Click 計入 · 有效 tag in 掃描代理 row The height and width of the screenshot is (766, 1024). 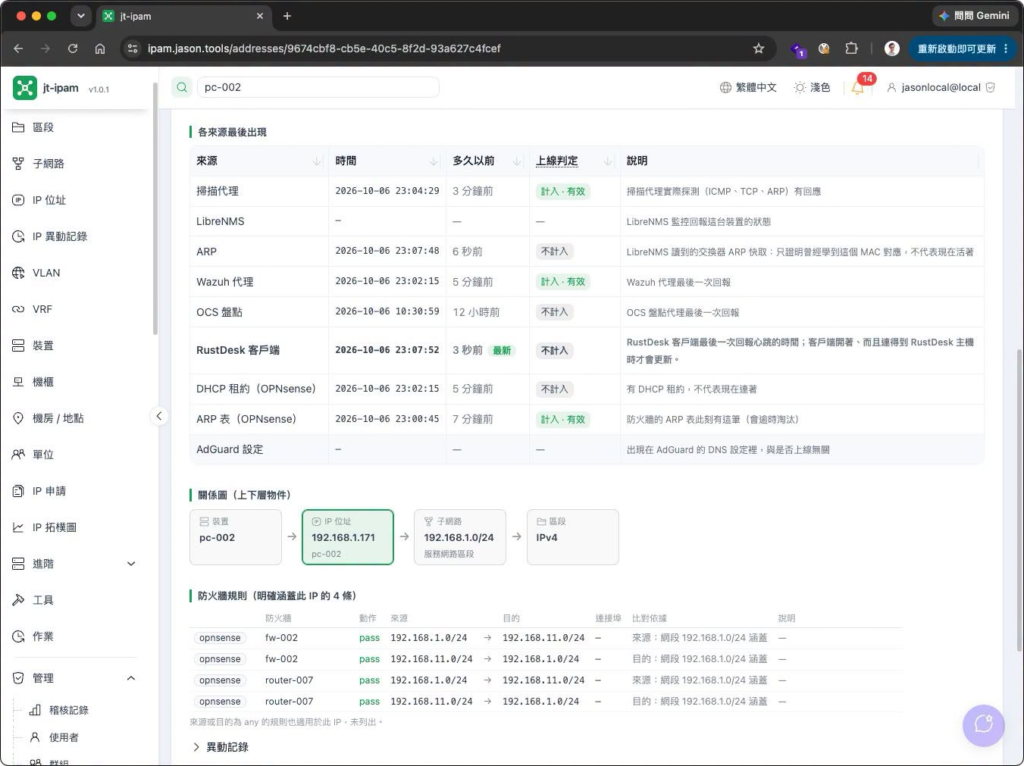[562, 191]
